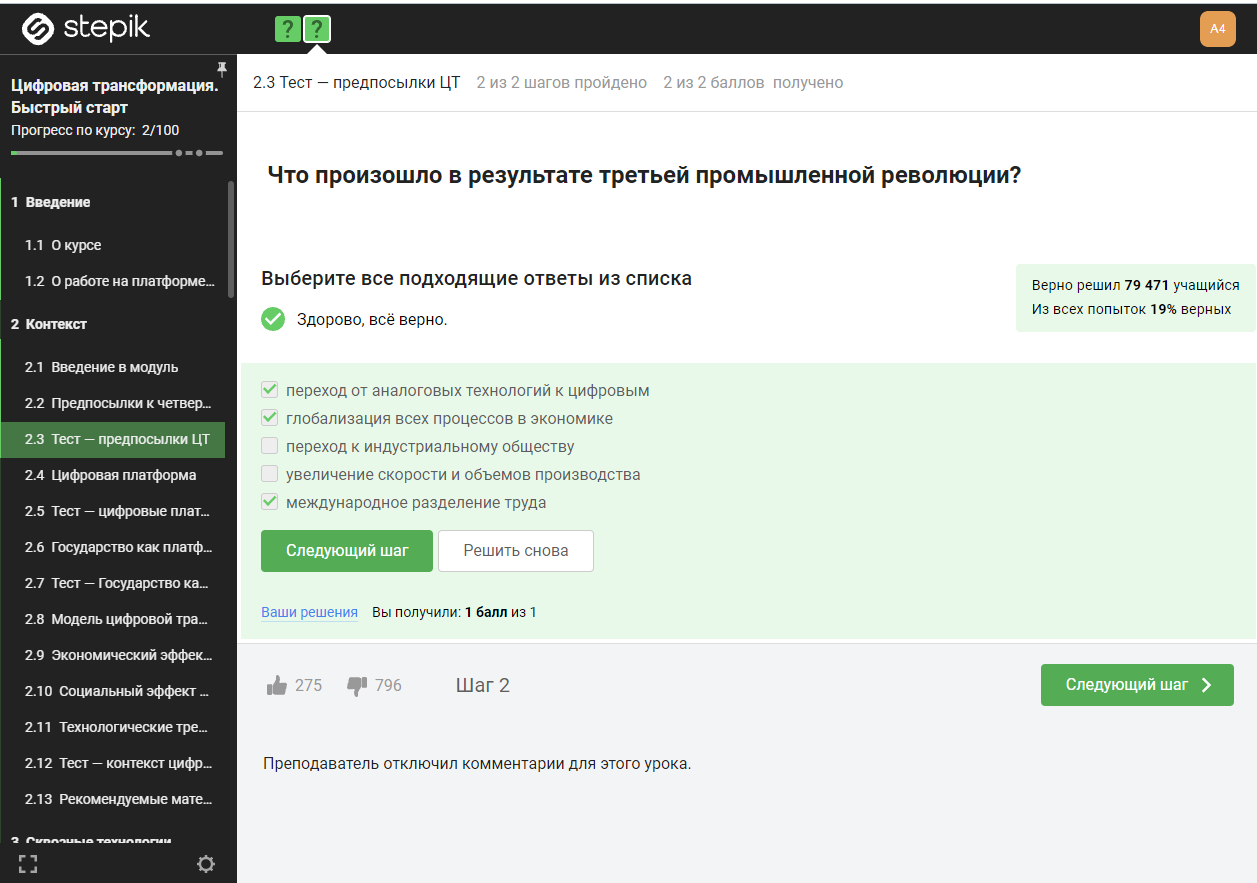This screenshot has height=883, width=1257.
Task: Go to first step green question icon
Action: pyautogui.click(x=288, y=29)
